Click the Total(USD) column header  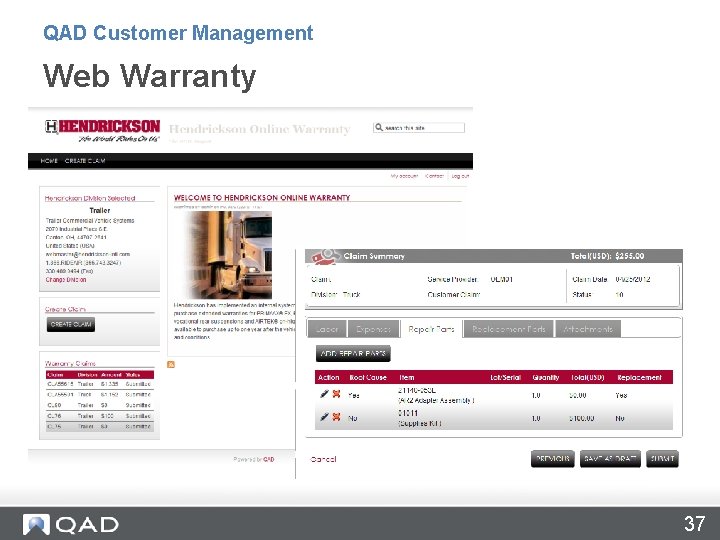(588, 377)
